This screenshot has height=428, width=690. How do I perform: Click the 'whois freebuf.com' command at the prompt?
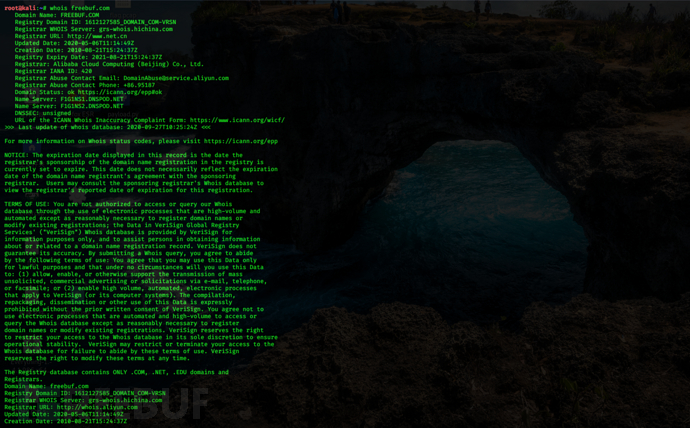80,8
